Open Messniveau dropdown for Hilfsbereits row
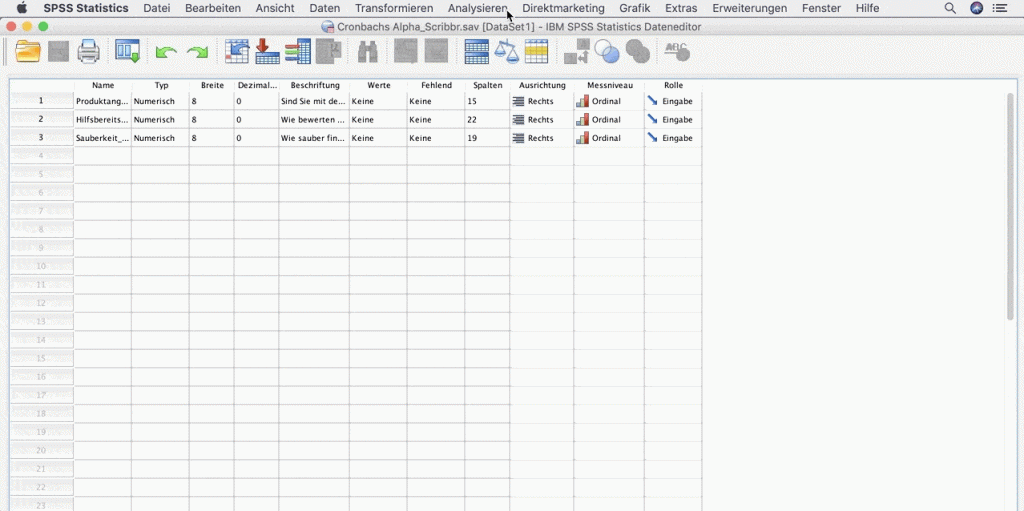This screenshot has height=511, width=1024. click(609, 120)
